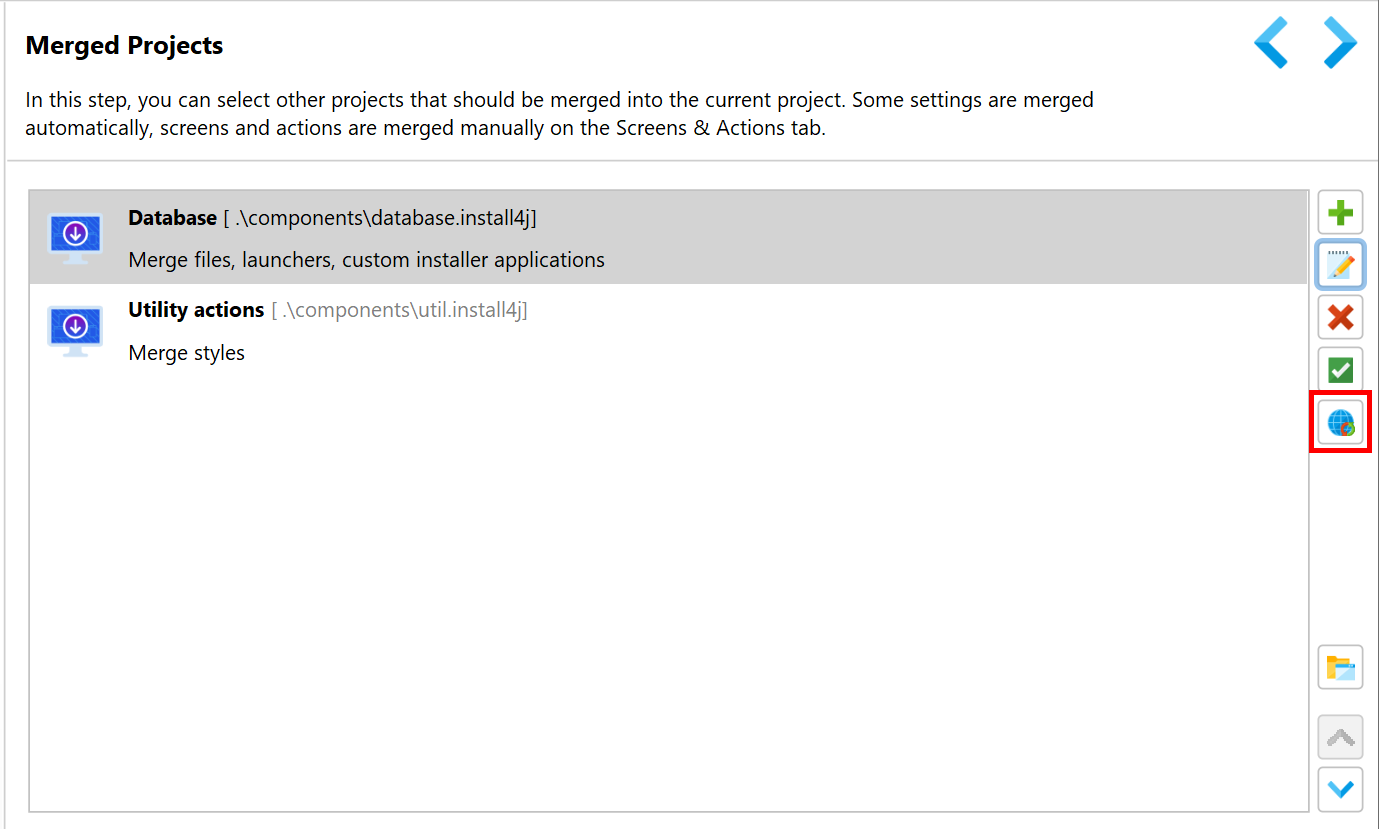Click the database.install4j path text
The width and height of the screenshot is (1379, 829).
tap(380, 218)
